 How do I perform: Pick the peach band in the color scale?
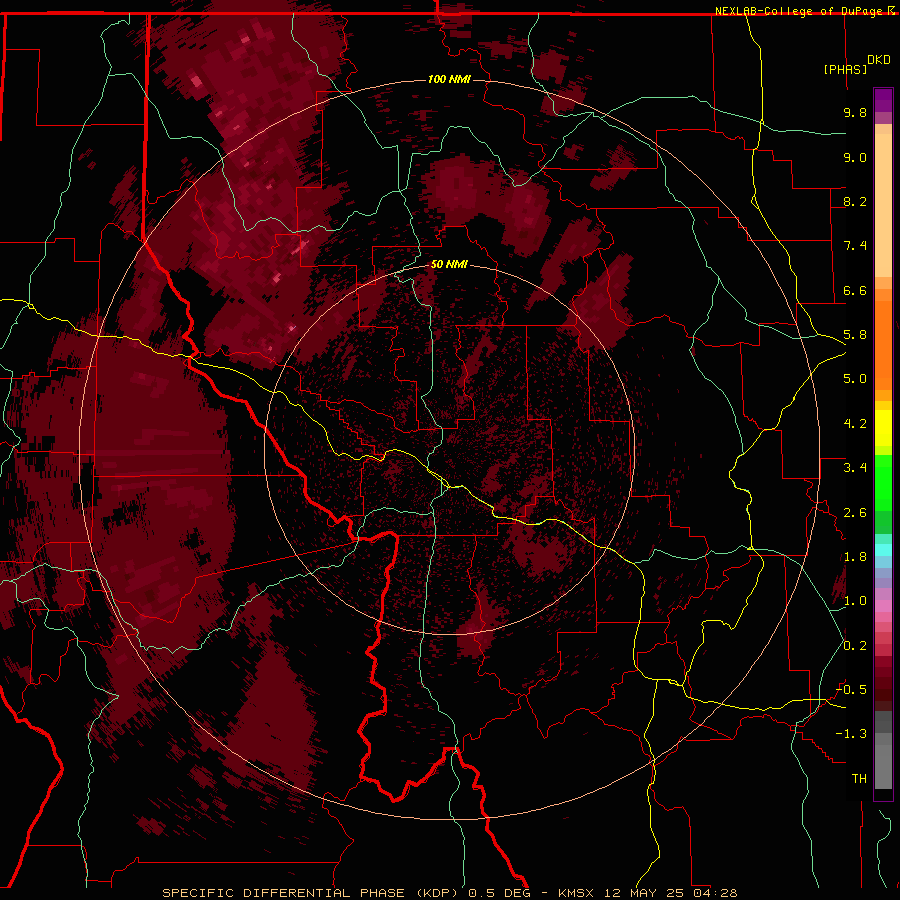tap(883, 205)
